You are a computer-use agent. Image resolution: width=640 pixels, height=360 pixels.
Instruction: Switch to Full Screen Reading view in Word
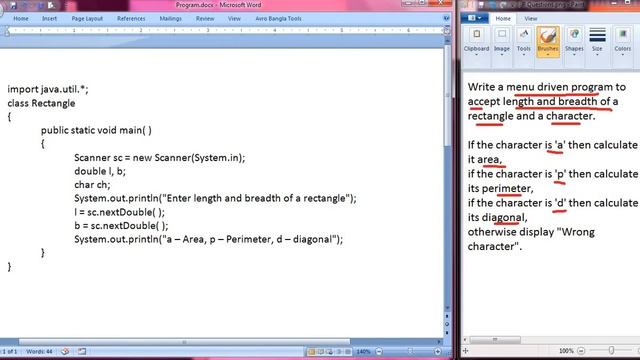[320, 351]
